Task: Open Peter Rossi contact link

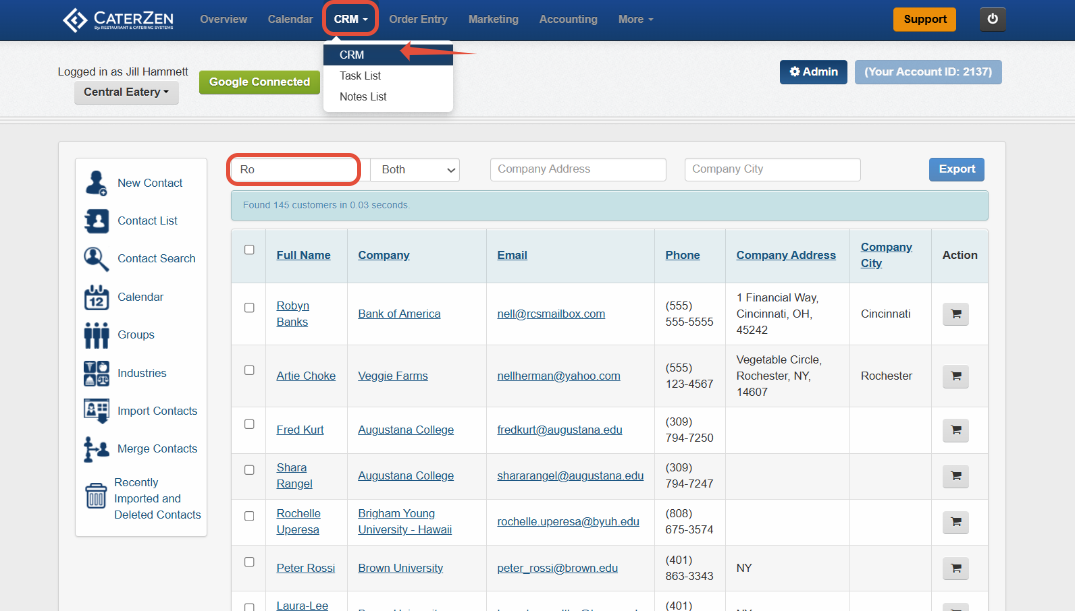Action: tap(306, 568)
